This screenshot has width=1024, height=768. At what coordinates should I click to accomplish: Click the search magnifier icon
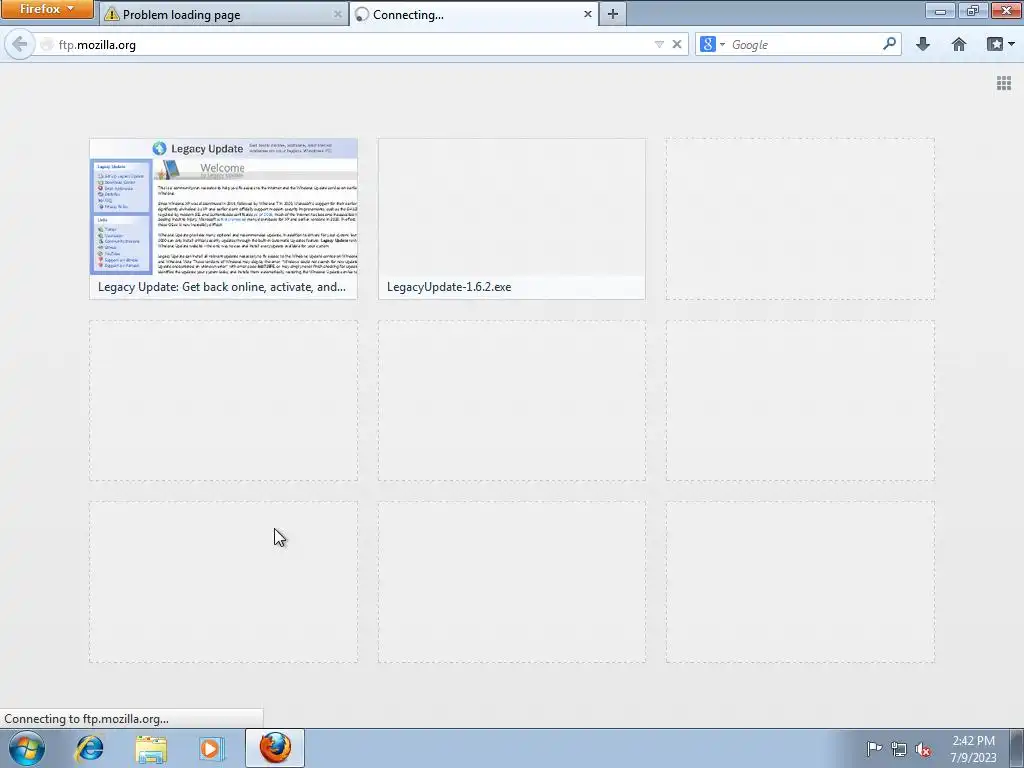[889, 44]
